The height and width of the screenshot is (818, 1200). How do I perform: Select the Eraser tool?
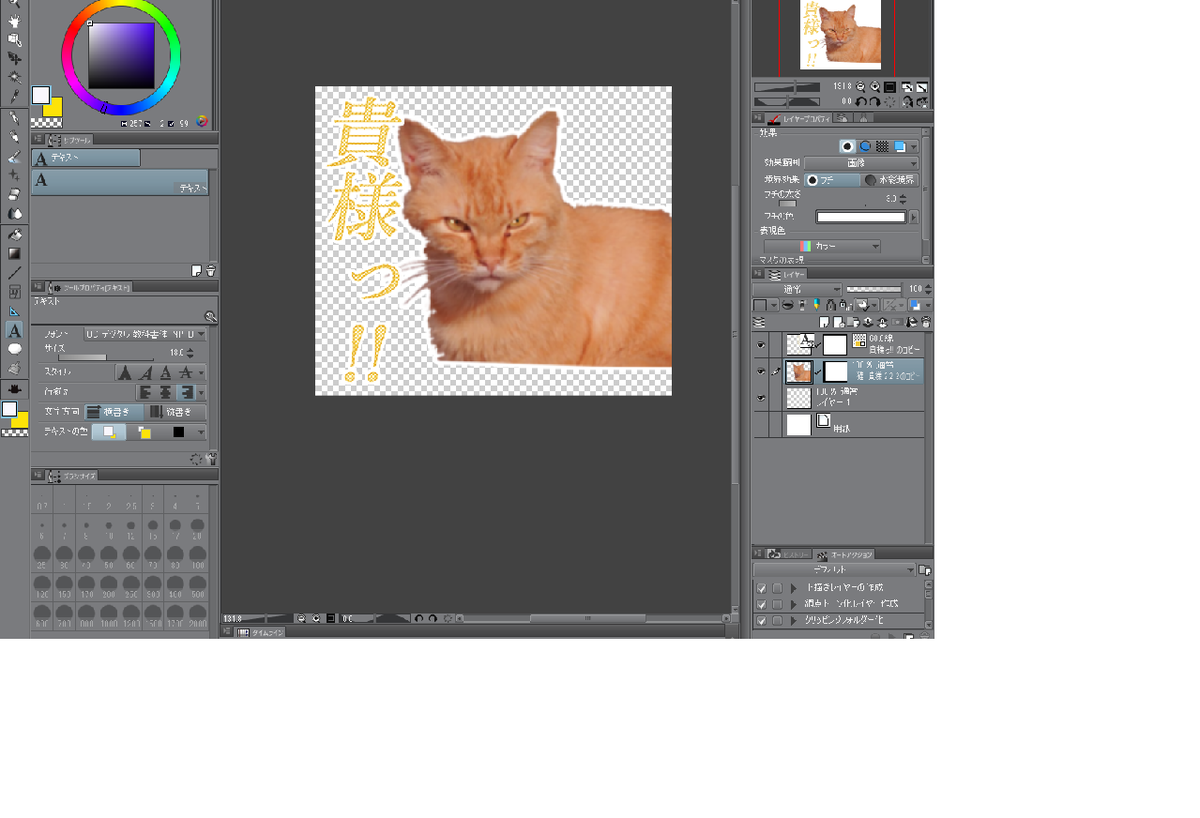click(14, 194)
